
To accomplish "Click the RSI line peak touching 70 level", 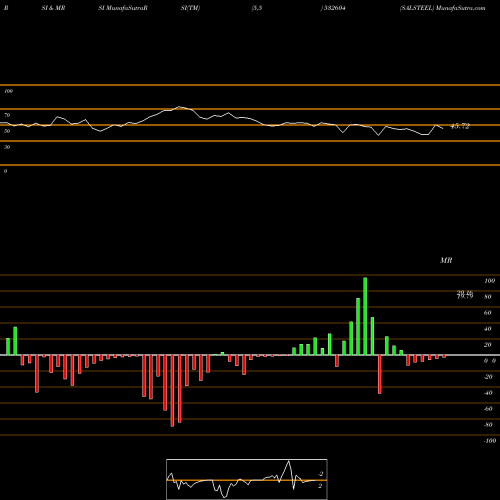I will pos(179,107).
